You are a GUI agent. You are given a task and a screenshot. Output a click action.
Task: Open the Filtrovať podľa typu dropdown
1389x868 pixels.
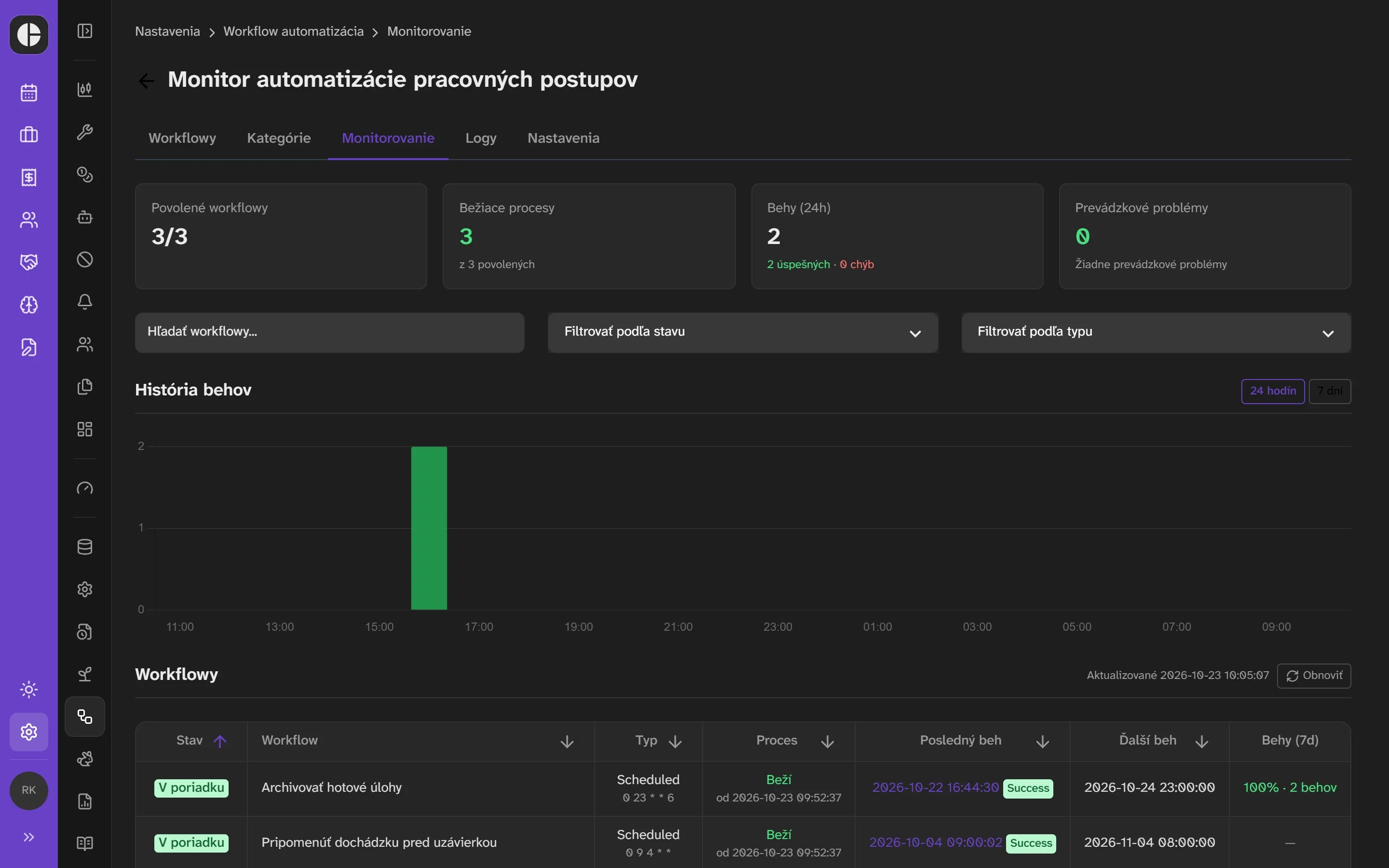coord(1156,332)
